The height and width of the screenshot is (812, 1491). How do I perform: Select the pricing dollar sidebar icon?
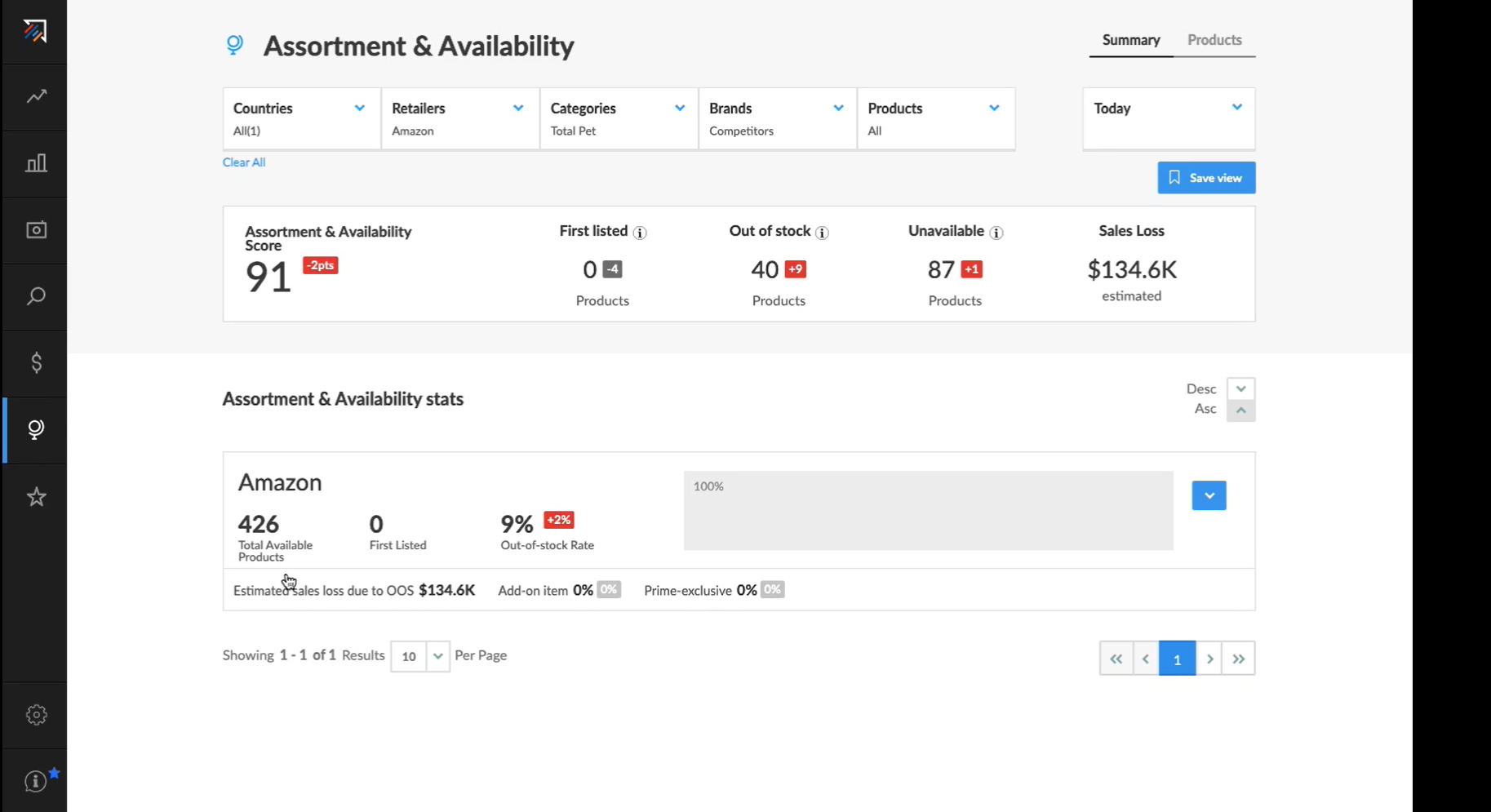tap(34, 363)
